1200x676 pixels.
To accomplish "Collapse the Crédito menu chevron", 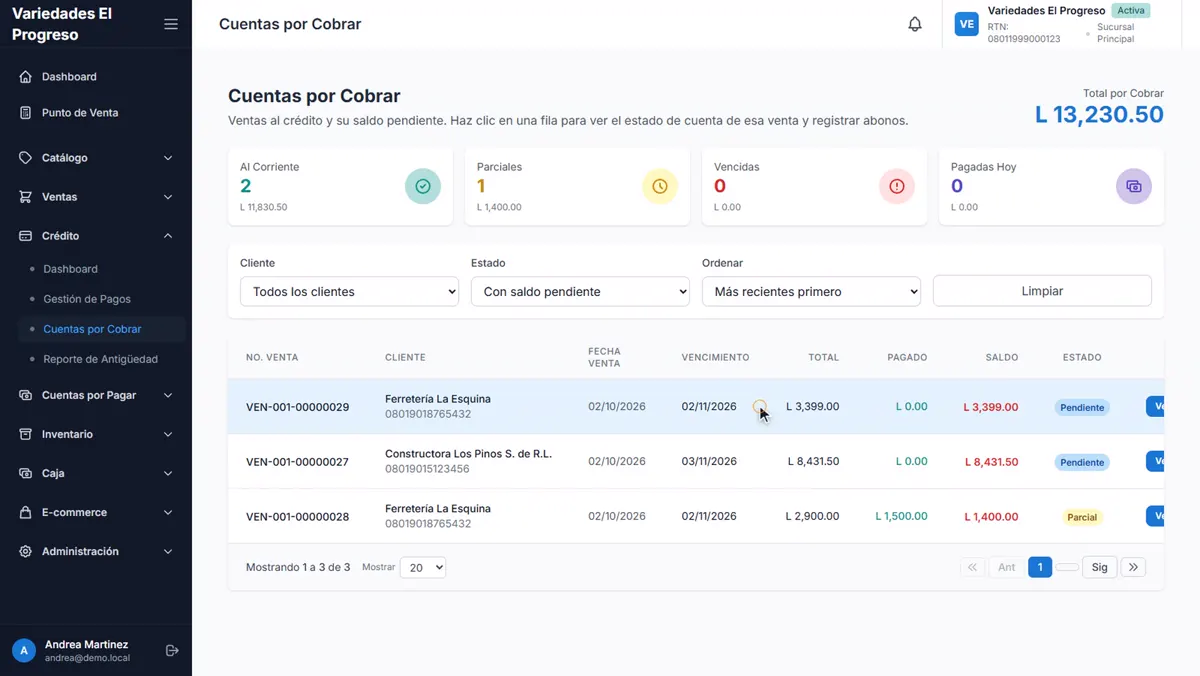I will click(x=168, y=236).
